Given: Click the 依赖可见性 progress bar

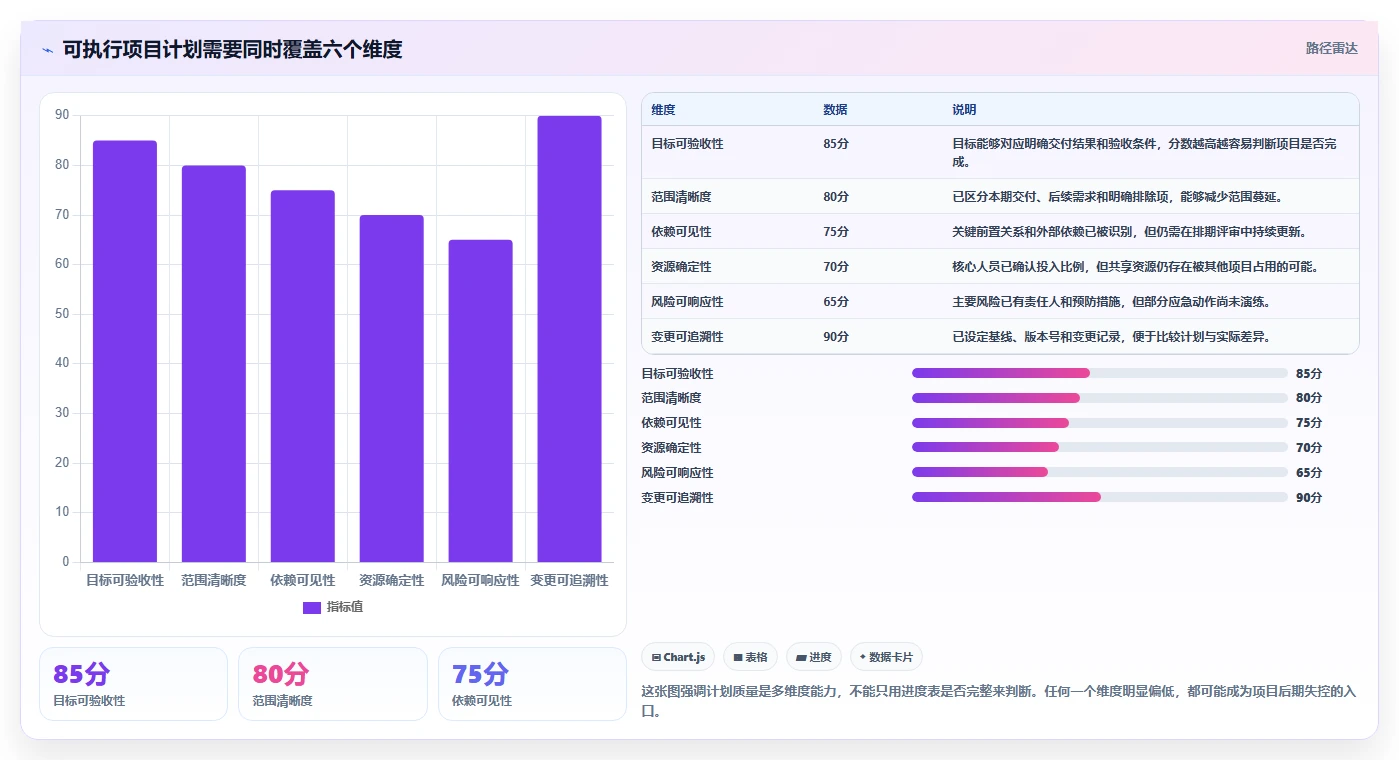Looking at the screenshot, I should (1100, 423).
